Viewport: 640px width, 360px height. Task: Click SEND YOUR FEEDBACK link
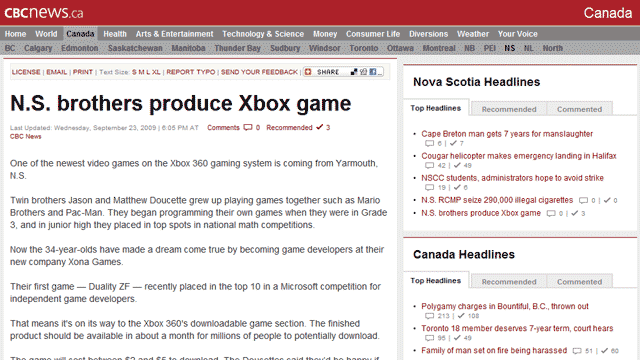260,72
